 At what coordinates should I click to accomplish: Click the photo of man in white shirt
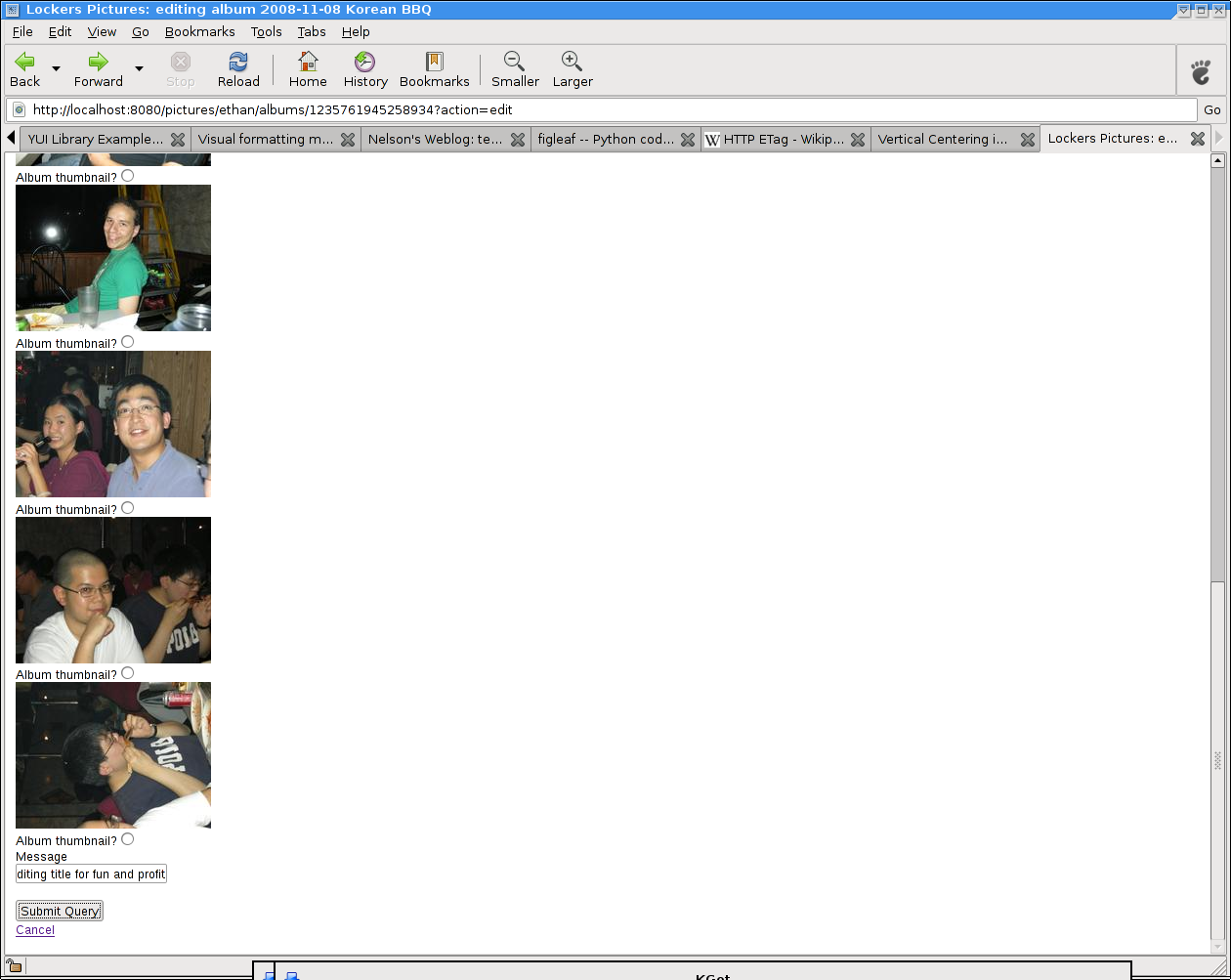point(113,590)
